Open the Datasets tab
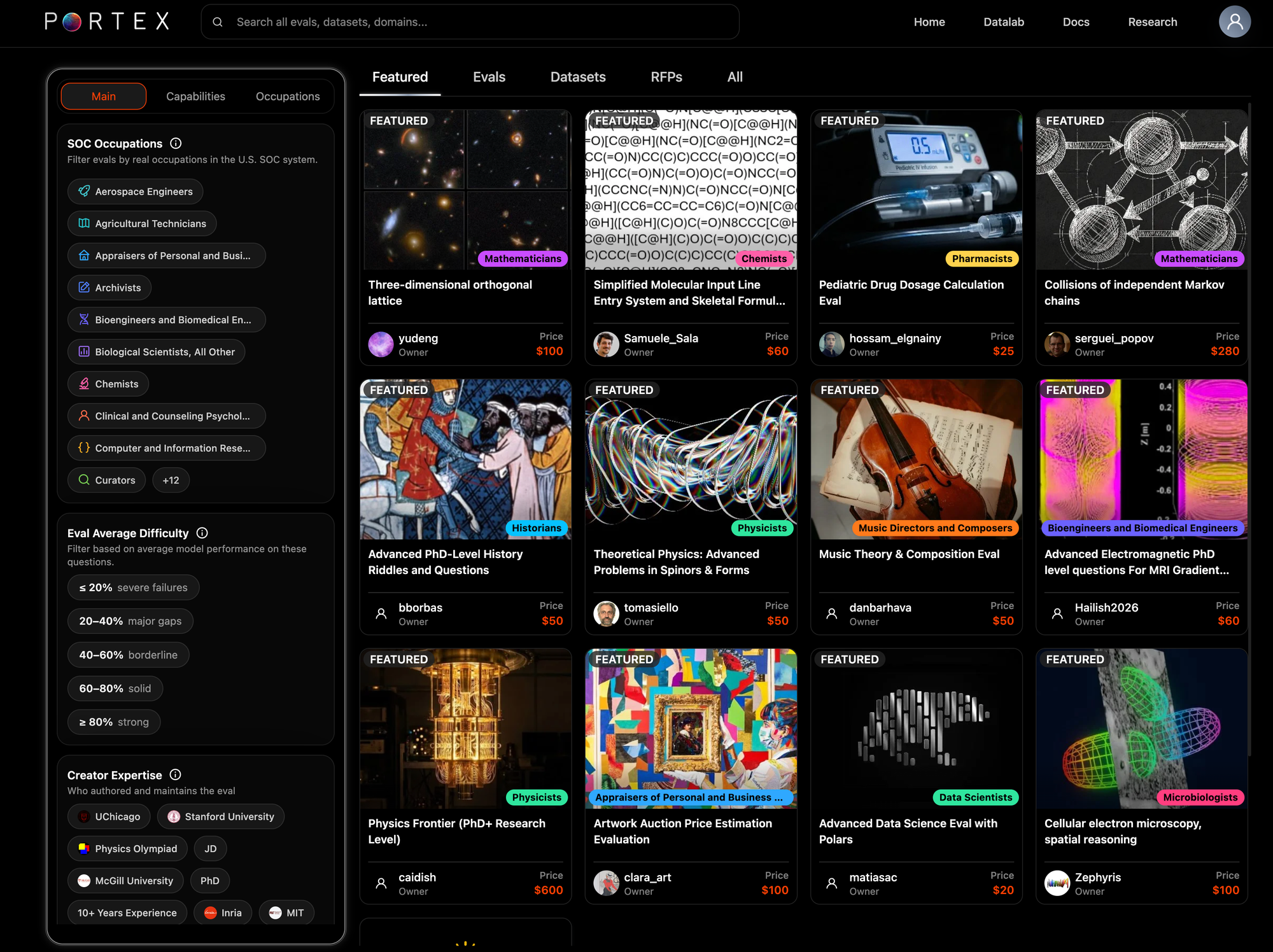1273x952 pixels. tap(577, 77)
